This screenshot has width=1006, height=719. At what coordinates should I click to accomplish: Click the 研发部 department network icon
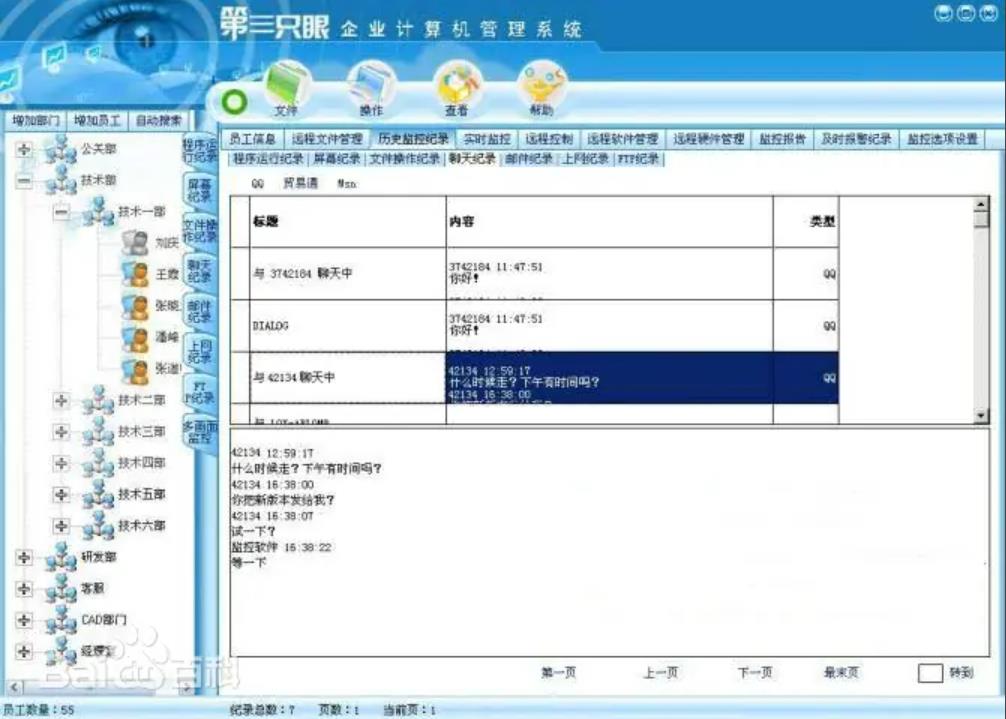click(61, 557)
